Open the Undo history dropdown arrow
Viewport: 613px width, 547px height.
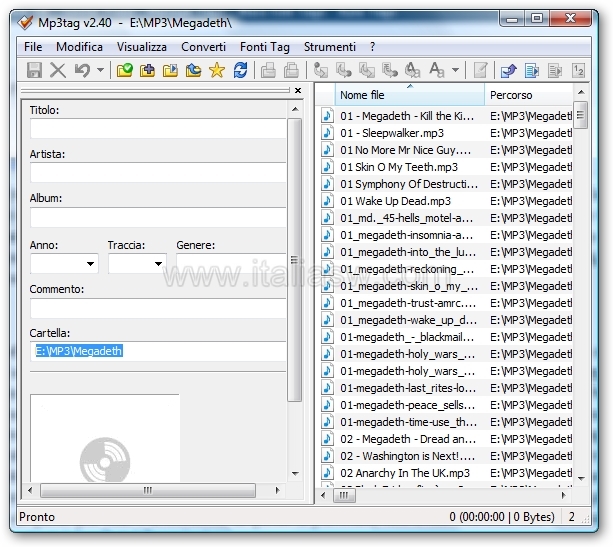click(x=100, y=70)
